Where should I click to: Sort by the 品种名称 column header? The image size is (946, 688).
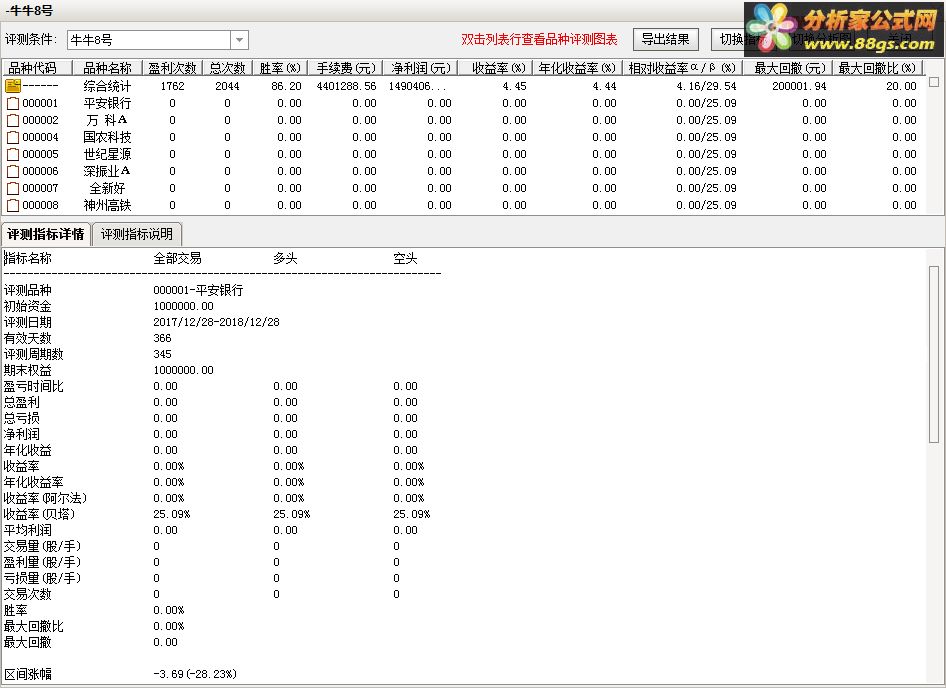coord(107,68)
